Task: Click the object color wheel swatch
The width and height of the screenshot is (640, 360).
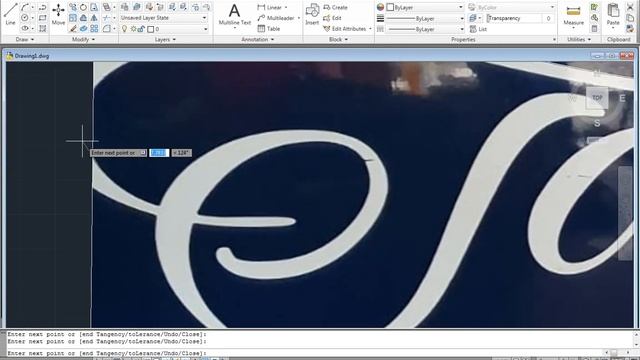Action: 380,7
